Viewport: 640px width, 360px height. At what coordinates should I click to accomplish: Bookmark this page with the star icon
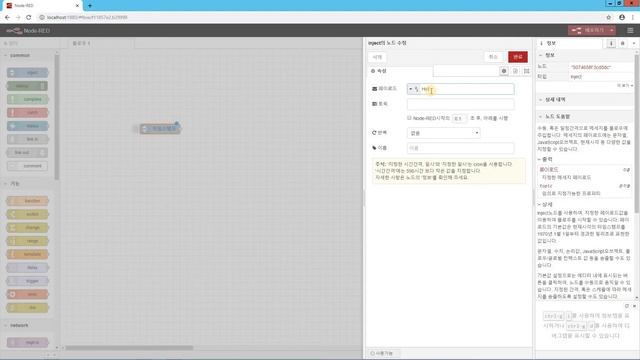[x=609, y=18]
